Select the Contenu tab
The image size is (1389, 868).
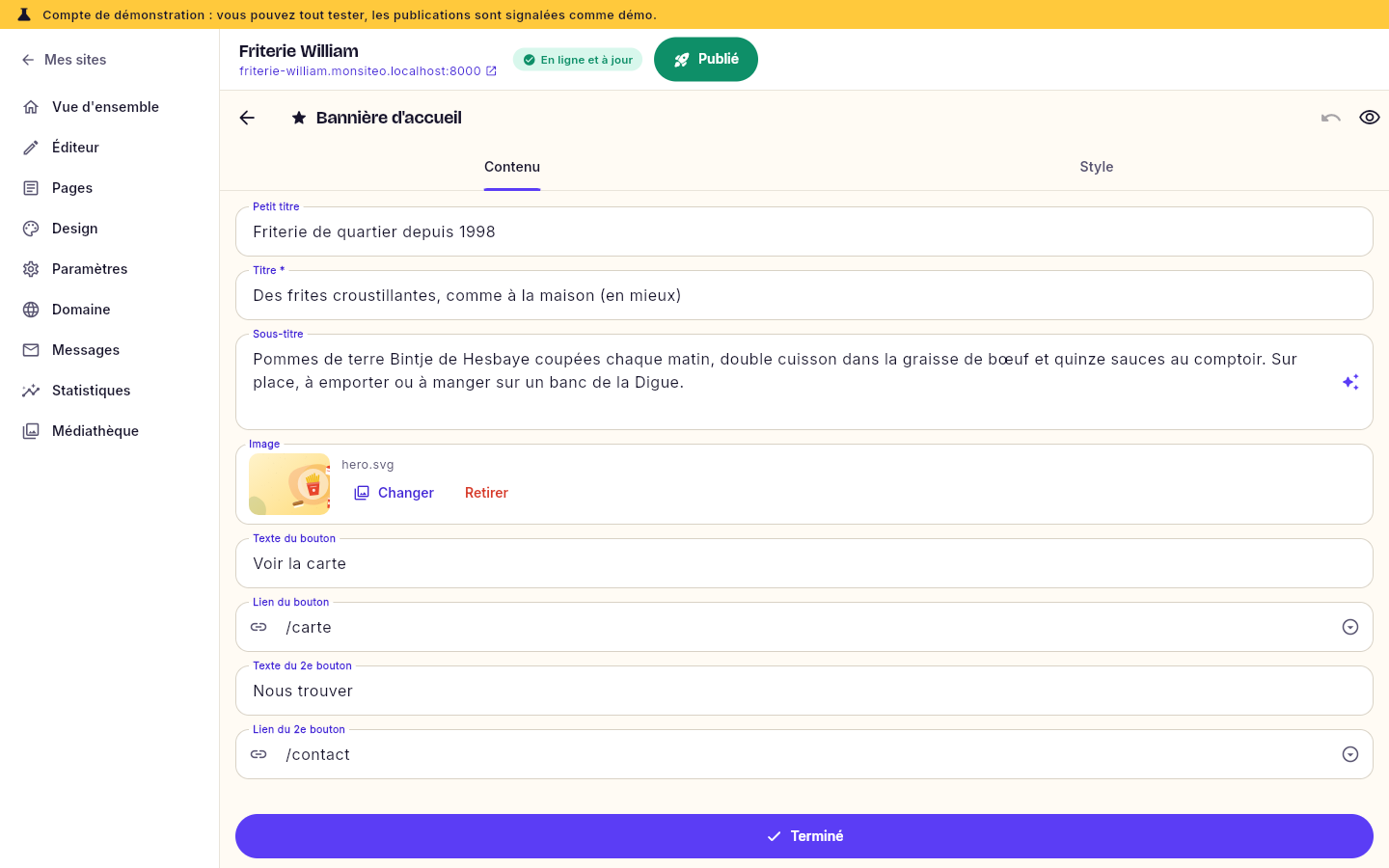tap(512, 167)
